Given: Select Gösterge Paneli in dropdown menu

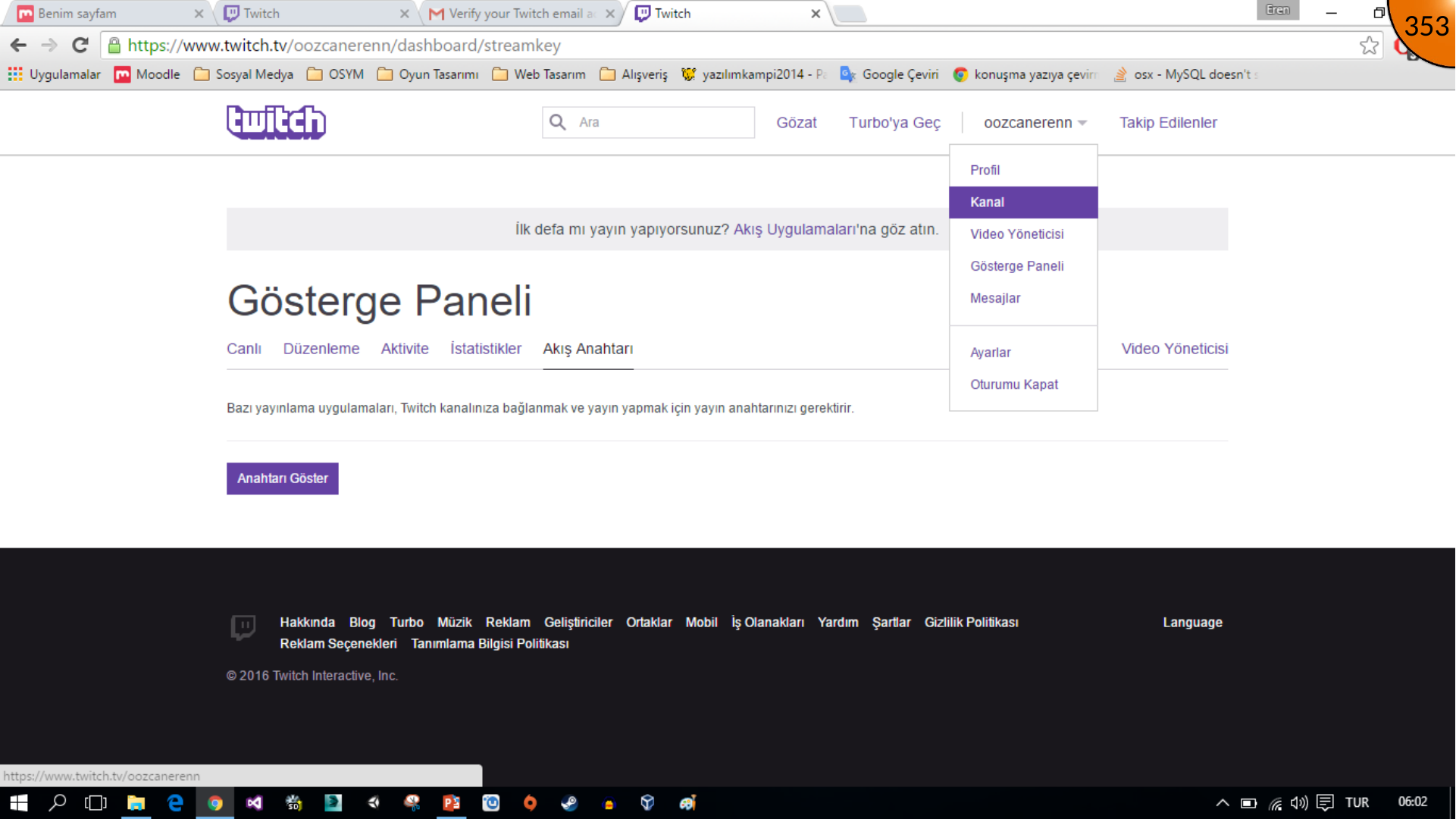Looking at the screenshot, I should coord(1023,266).
